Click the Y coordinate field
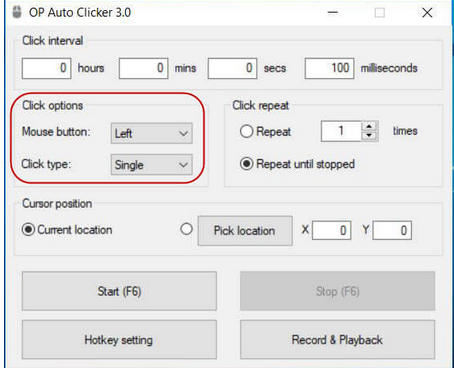The height and width of the screenshot is (368, 454). (x=392, y=230)
